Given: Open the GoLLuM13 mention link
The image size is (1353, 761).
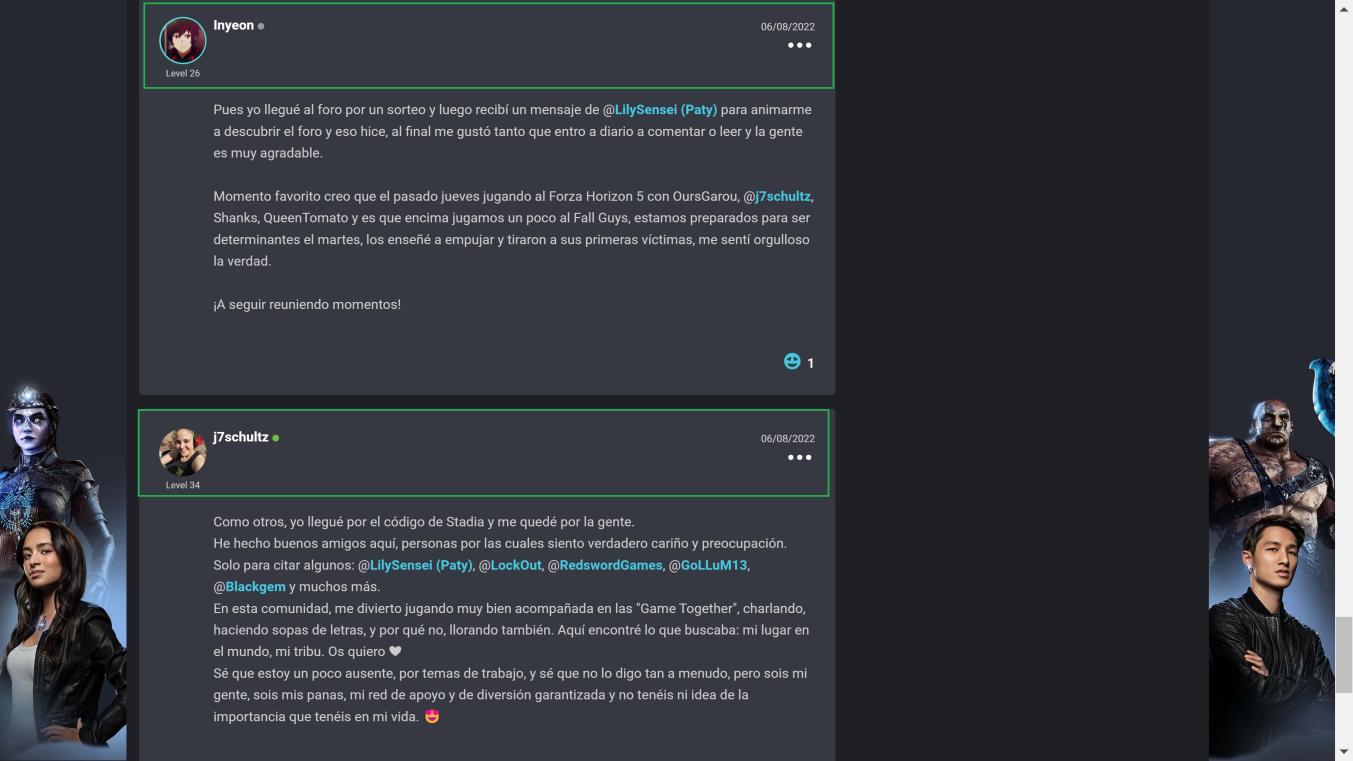Looking at the screenshot, I should coord(713,566).
